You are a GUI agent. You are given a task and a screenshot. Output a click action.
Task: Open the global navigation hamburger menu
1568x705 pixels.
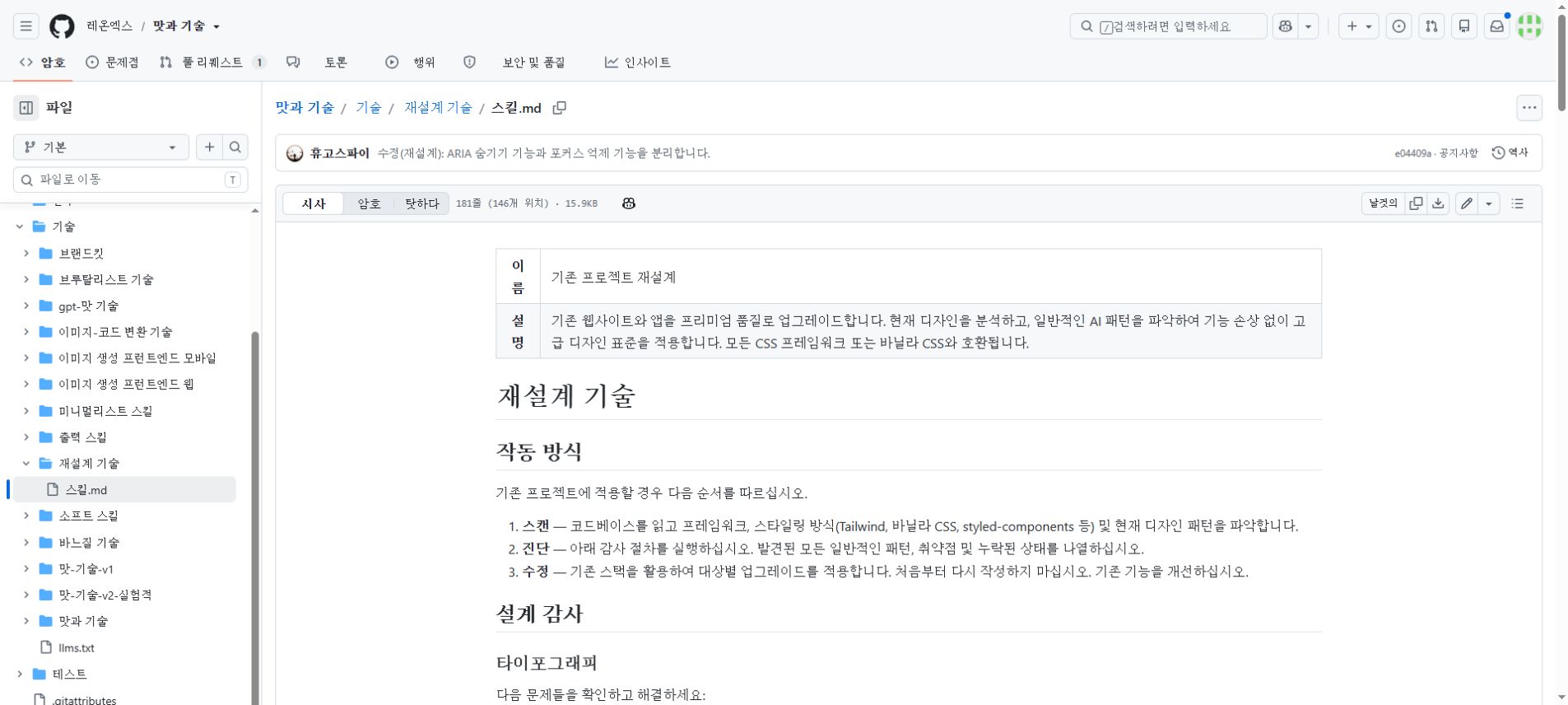pyautogui.click(x=26, y=26)
